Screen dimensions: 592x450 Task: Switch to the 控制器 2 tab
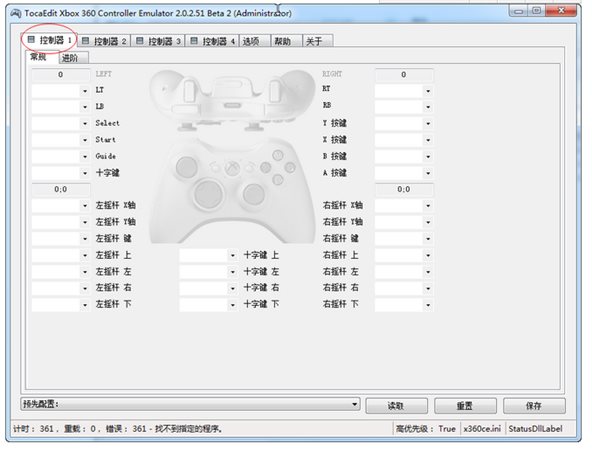click(104, 41)
